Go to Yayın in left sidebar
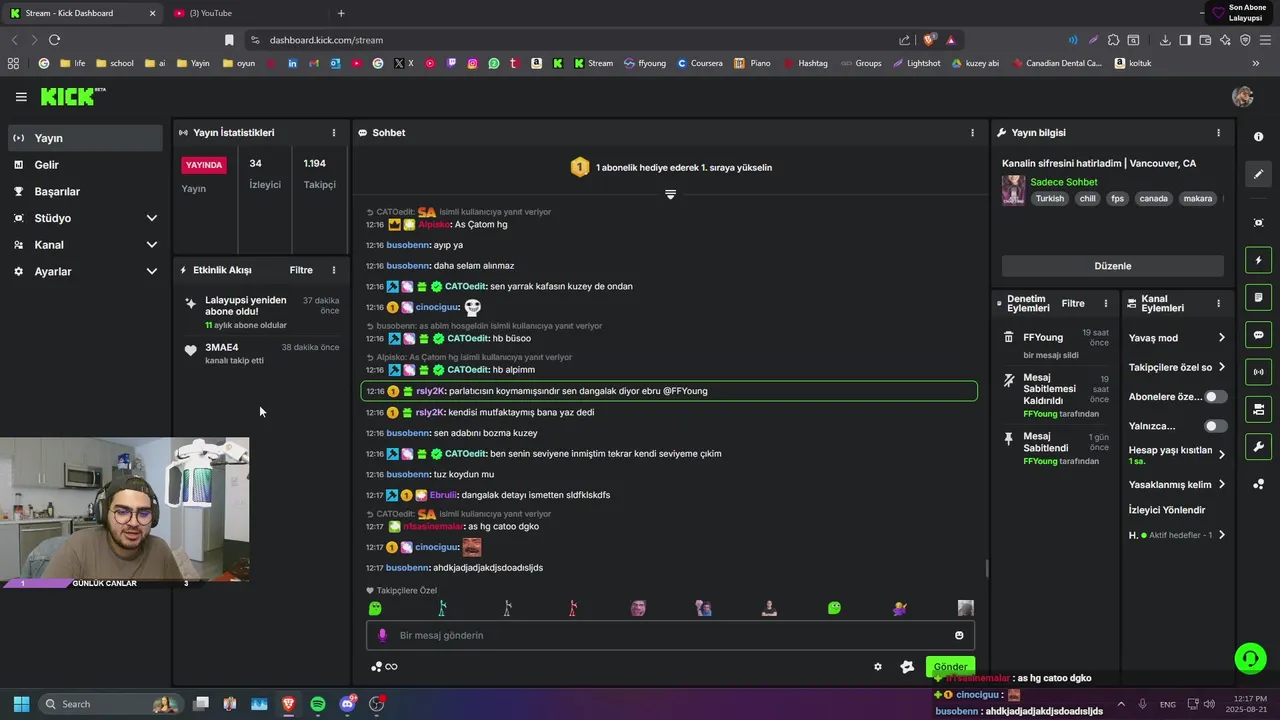The width and height of the screenshot is (1280, 720). point(85,138)
